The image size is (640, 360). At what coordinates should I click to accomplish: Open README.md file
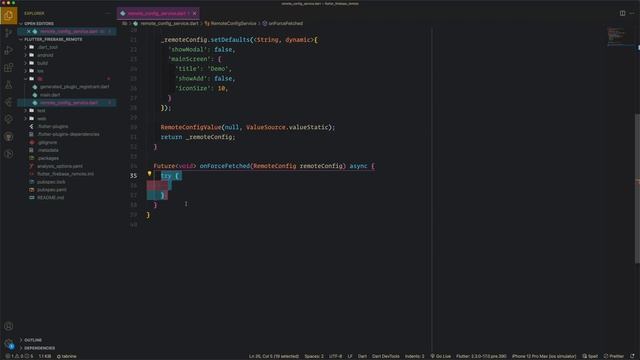point(51,198)
